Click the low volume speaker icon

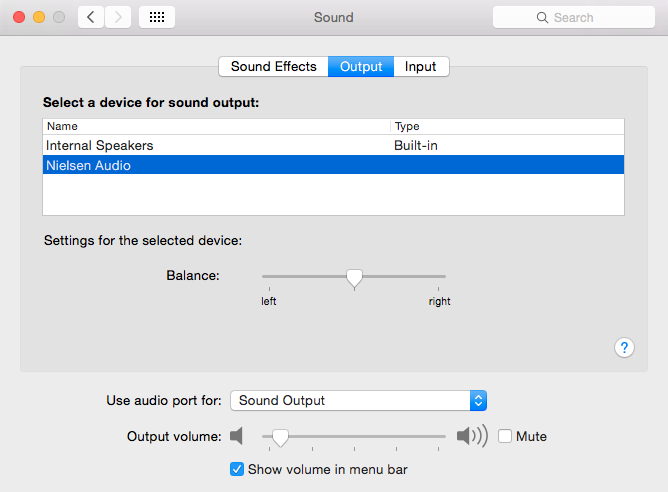pos(236,436)
